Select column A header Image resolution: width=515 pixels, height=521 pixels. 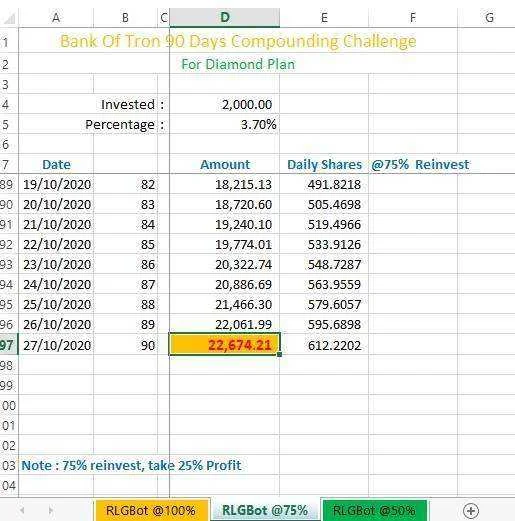coord(56,18)
